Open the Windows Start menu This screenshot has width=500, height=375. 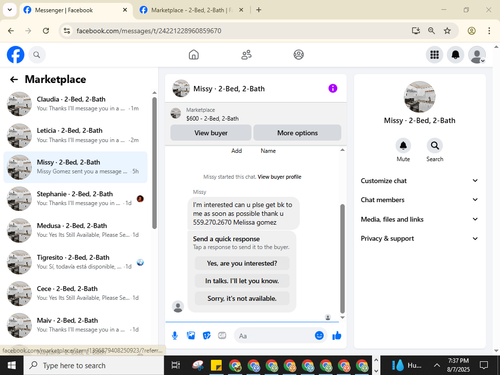click(12, 365)
